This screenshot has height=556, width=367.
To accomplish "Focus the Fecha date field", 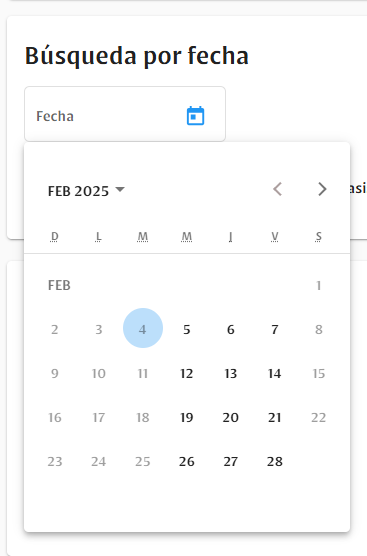I will pos(125,114).
